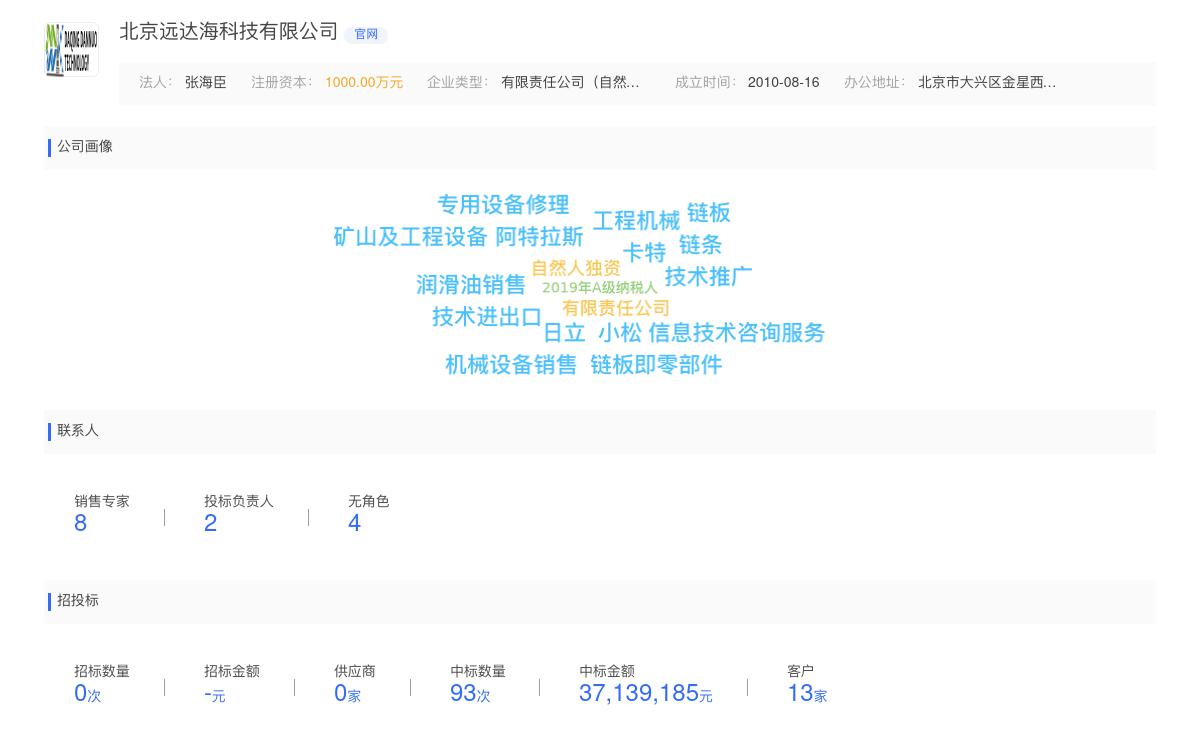Click word cloud tag 信息技术咨询服务
The height and width of the screenshot is (752, 1200).
(x=737, y=333)
